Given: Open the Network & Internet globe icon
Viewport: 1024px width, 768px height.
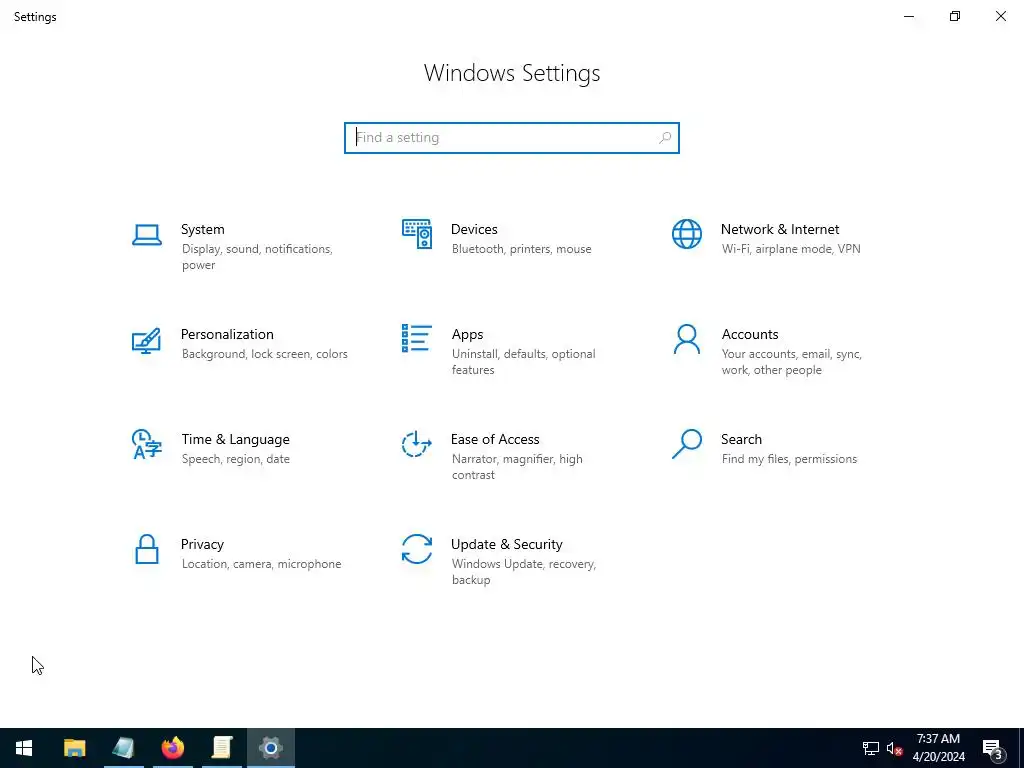Looking at the screenshot, I should [686, 234].
